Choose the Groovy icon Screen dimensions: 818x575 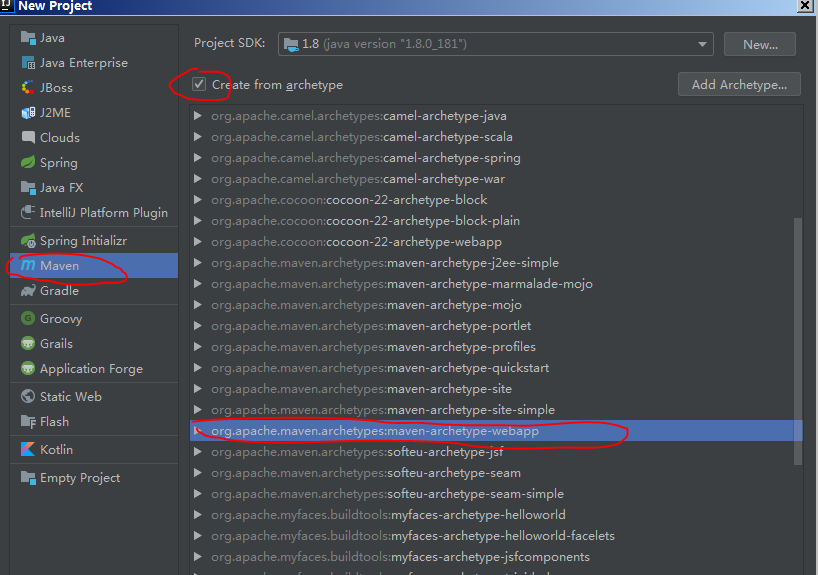28,318
